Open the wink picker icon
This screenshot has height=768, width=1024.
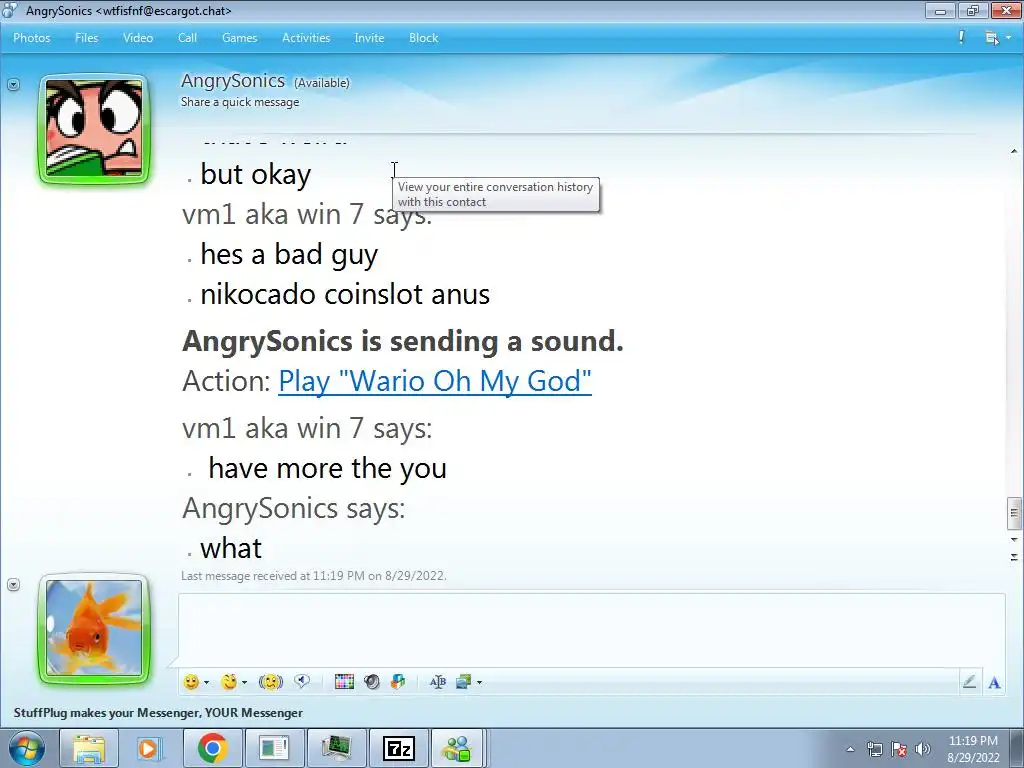coord(229,682)
